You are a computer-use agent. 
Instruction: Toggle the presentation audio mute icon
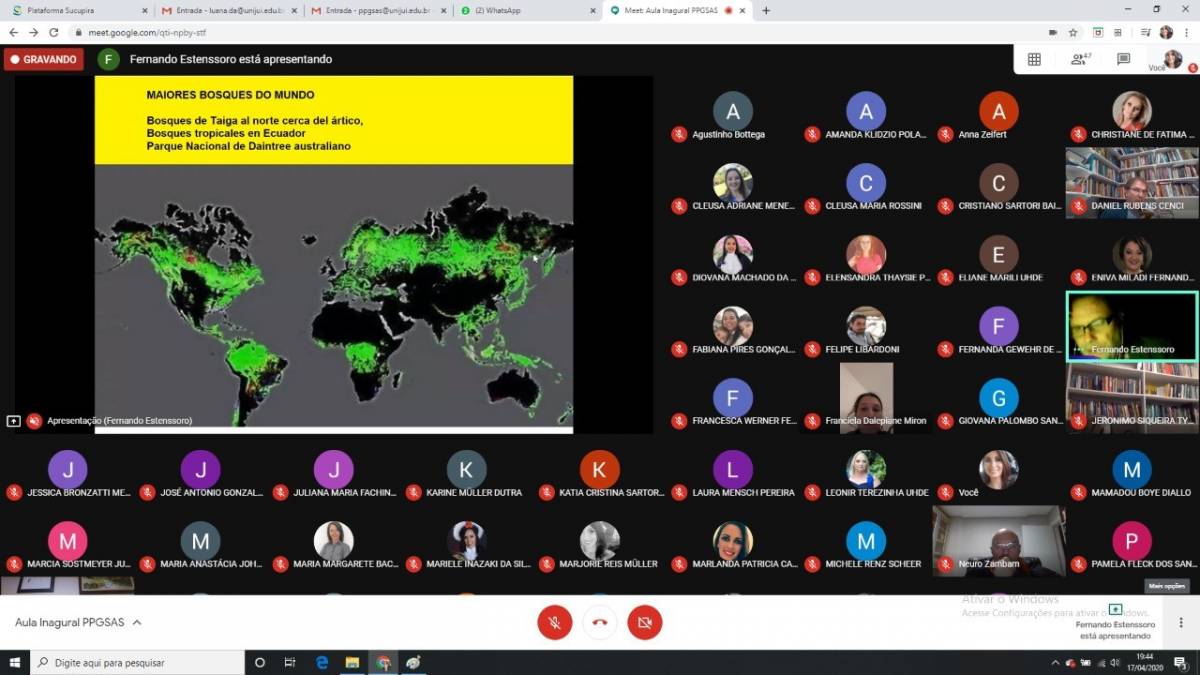pos(34,421)
